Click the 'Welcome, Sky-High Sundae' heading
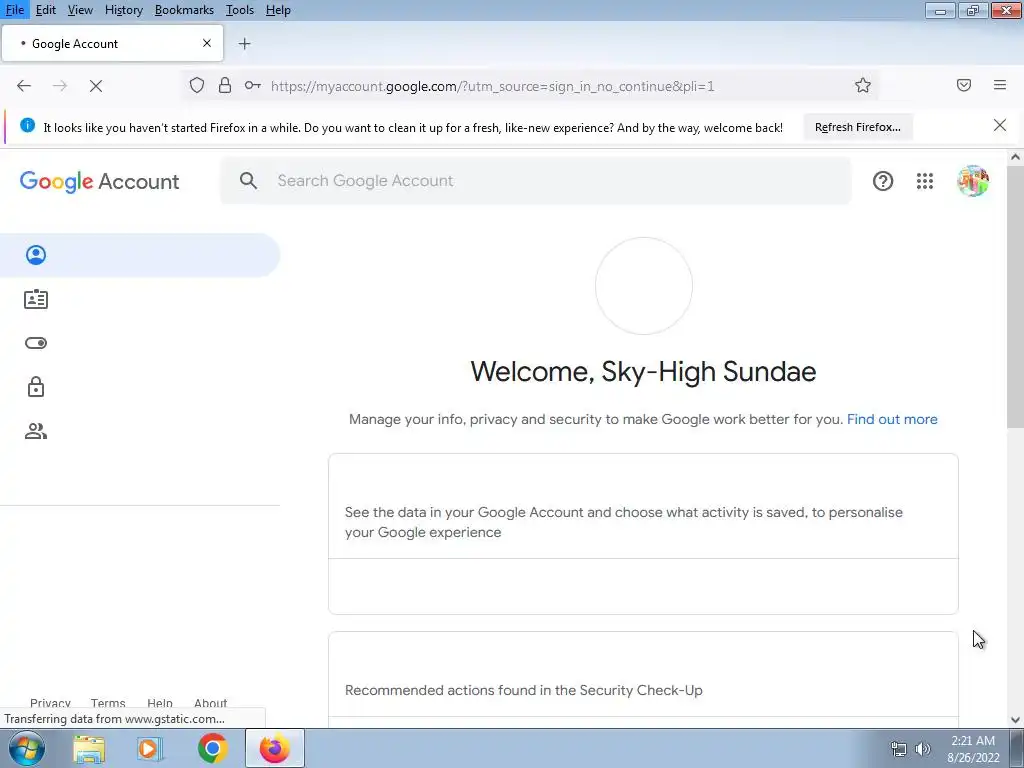This screenshot has height=768, width=1024. (643, 372)
